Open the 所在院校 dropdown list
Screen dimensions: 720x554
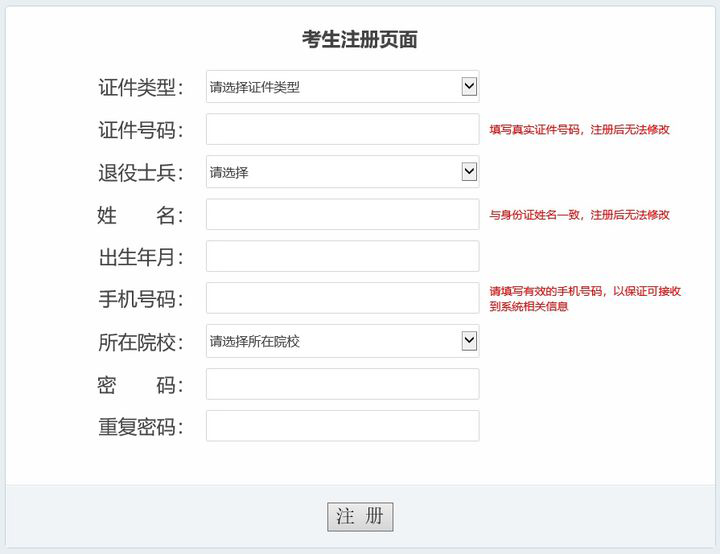[x=342, y=342]
